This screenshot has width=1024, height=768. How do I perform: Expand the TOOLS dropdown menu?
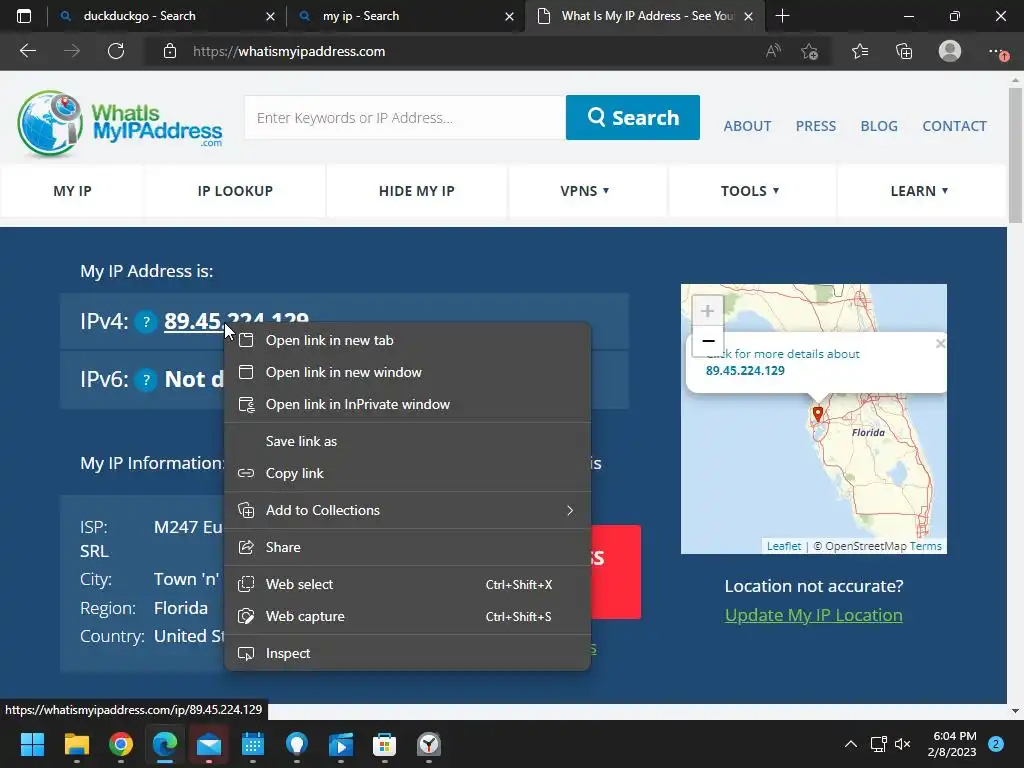point(750,191)
